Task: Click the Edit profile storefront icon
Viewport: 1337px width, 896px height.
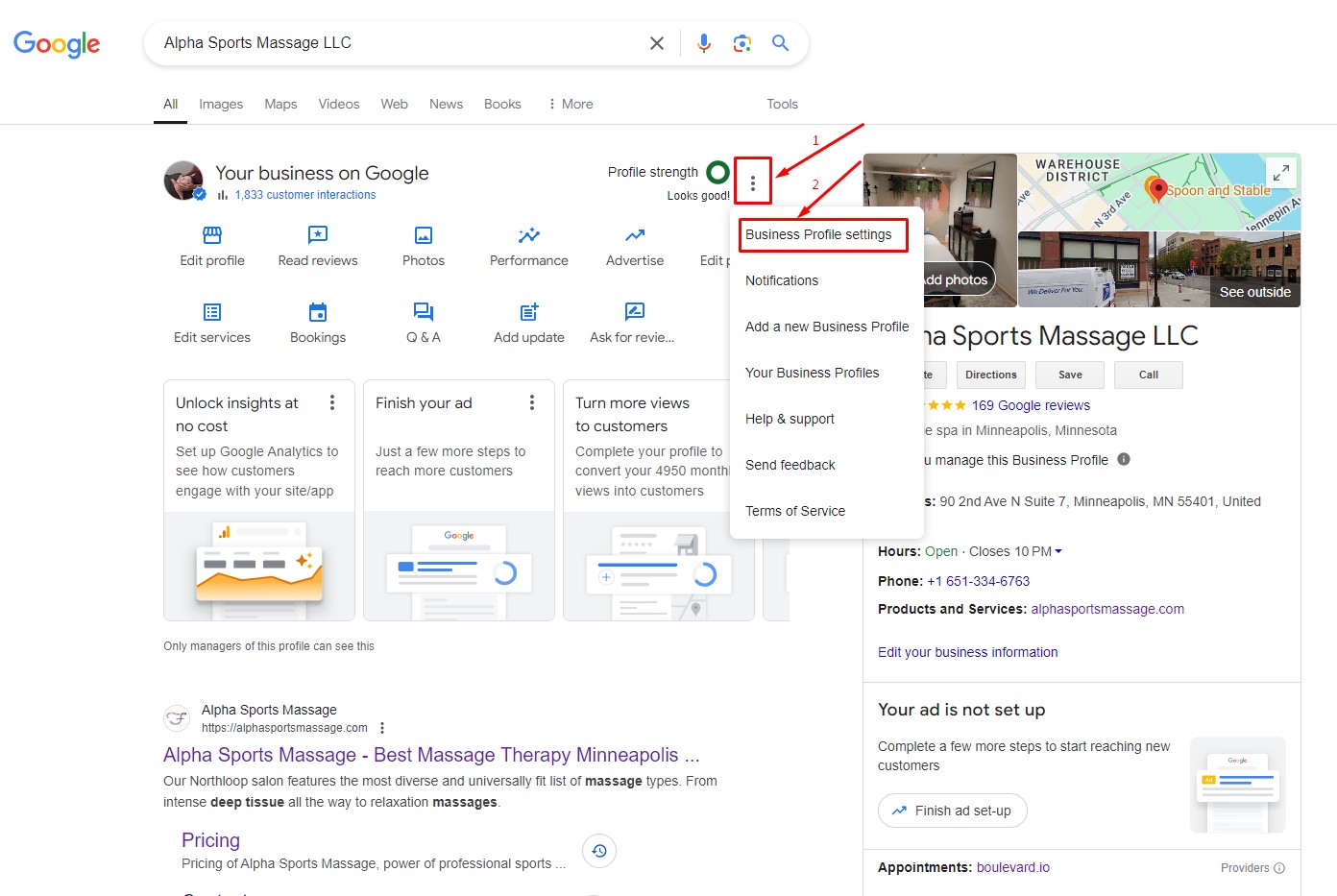Action: coord(212,235)
